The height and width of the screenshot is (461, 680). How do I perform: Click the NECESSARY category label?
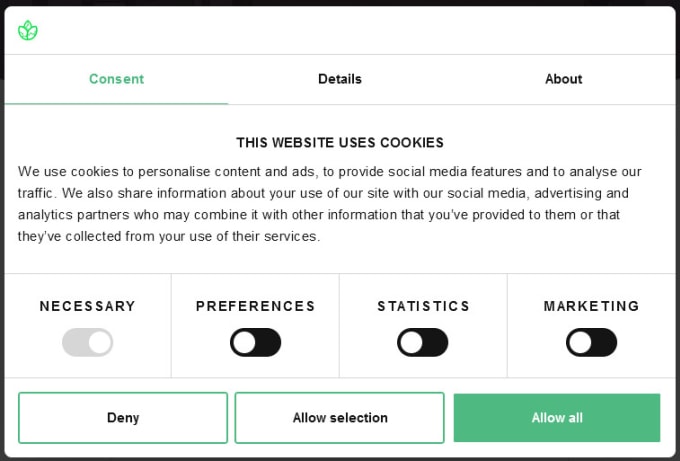point(88,306)
